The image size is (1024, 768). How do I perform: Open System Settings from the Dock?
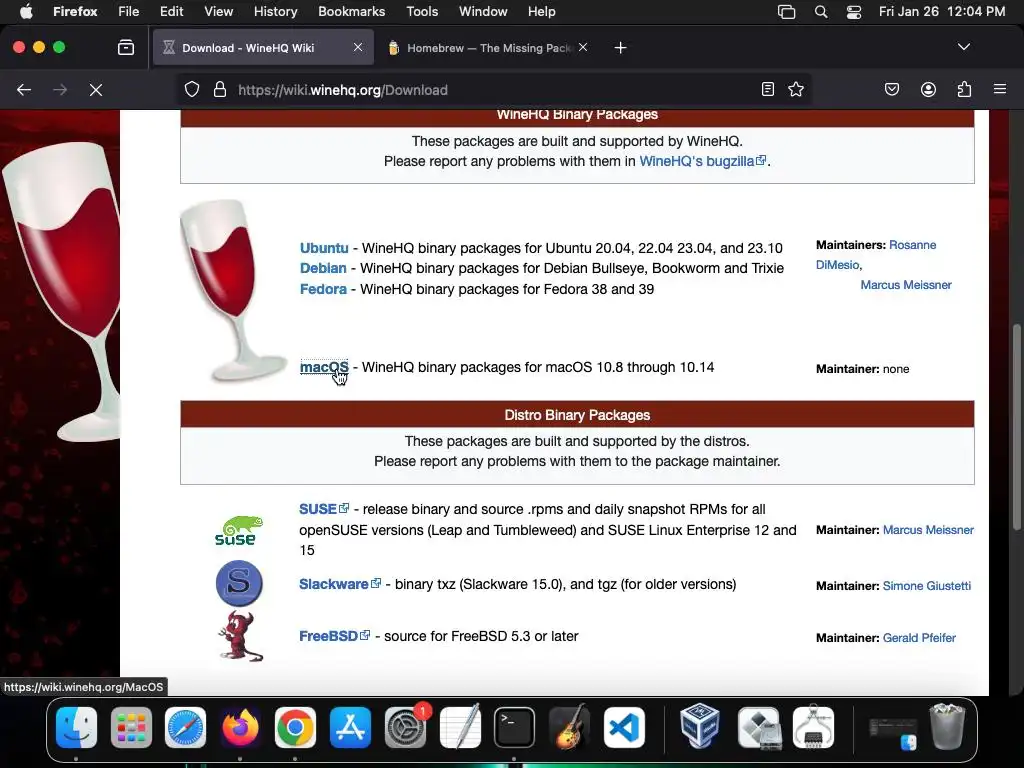click(x=406, y=728)
